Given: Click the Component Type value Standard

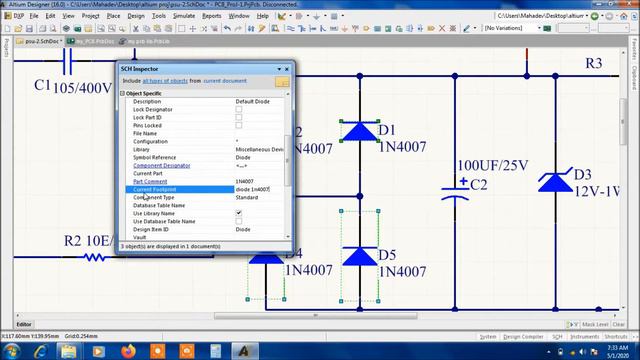Looking at the screenshot, I should pos(247,197).
